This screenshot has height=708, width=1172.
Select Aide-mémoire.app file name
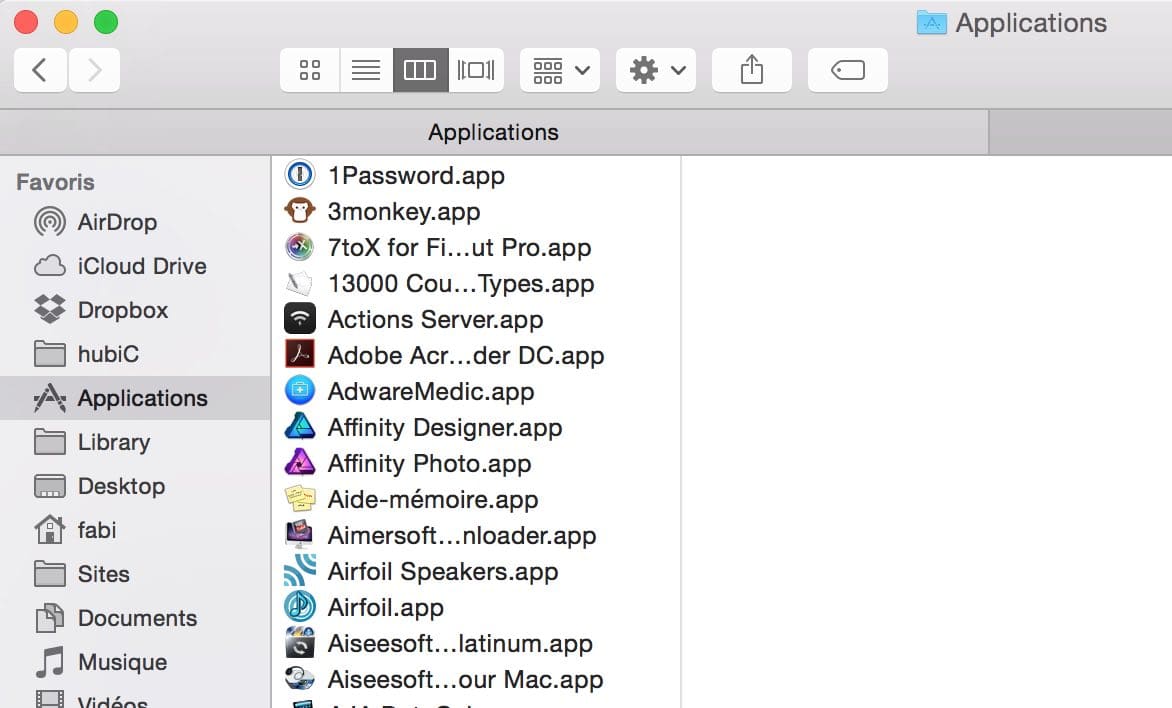[433, 499]
